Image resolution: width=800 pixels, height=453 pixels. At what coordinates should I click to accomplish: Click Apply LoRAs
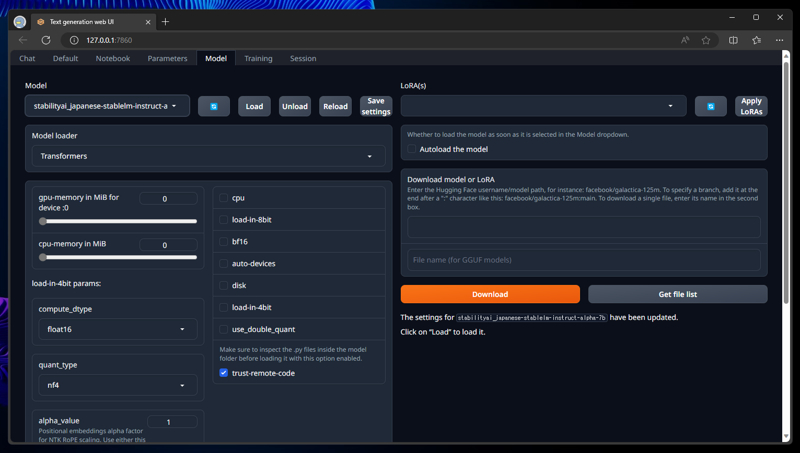751,106
